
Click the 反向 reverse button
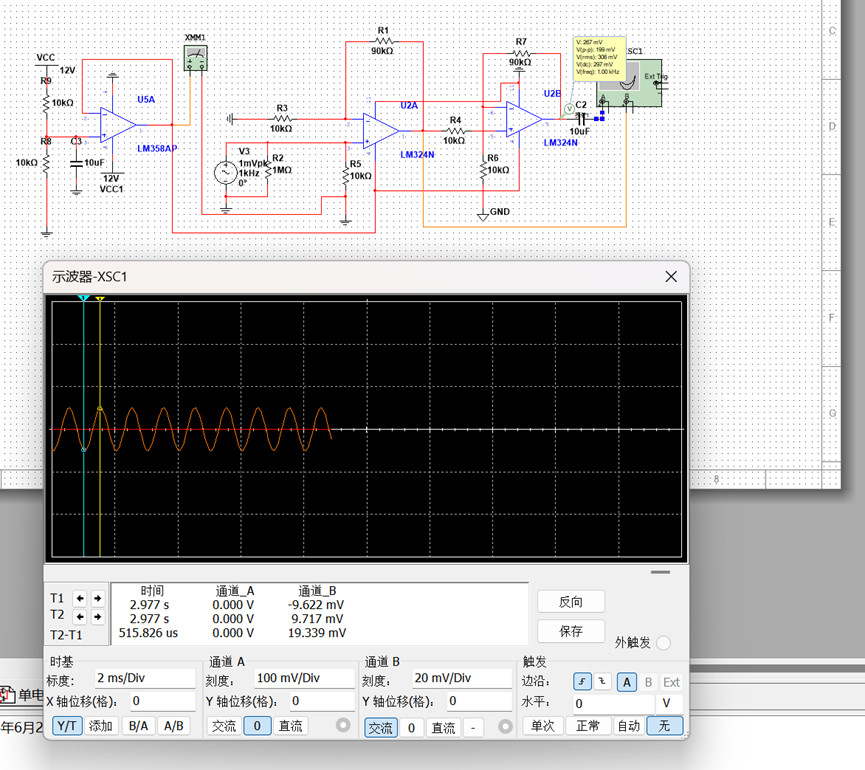[x=571, y=602]
